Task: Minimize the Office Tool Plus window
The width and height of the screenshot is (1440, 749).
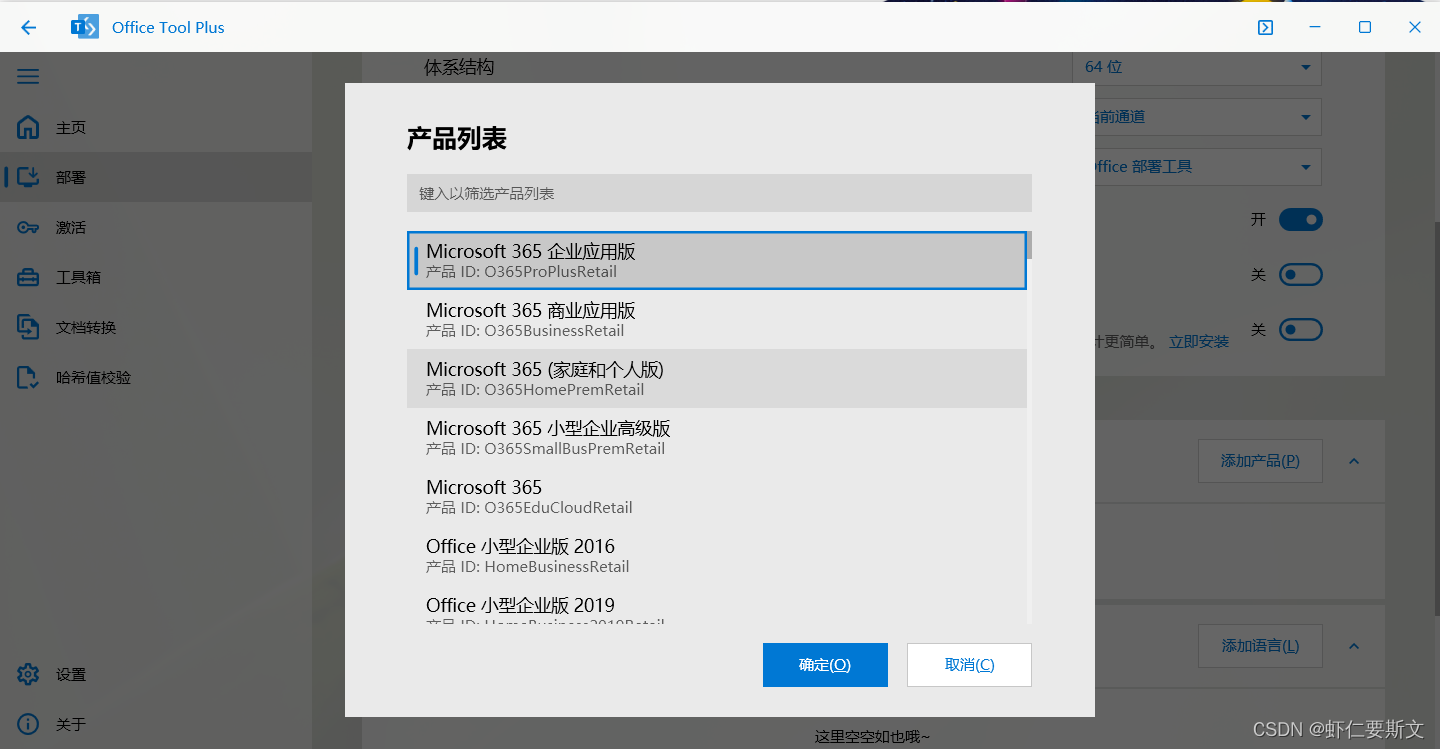Action: (1316, 27)
